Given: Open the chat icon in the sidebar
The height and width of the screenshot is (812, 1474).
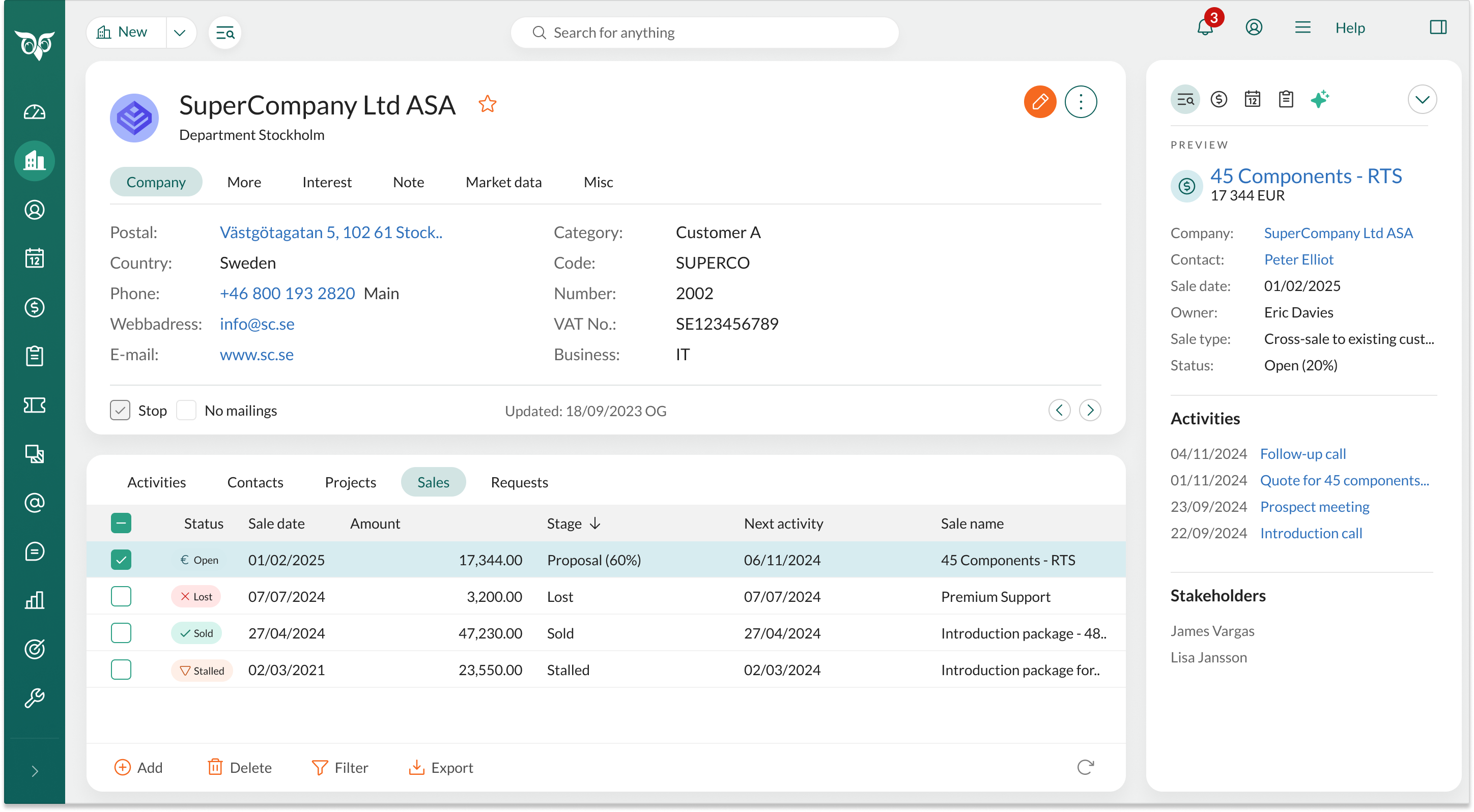Looking at the screenshot, I should [34, 551].
